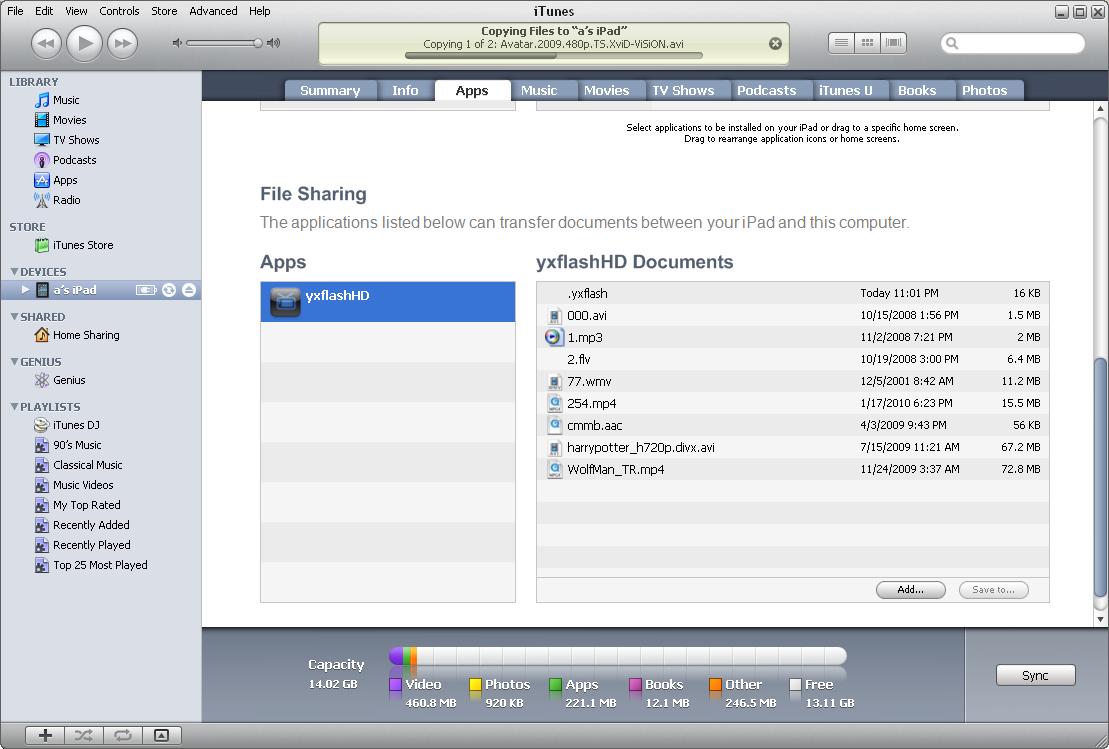1109x749 pixels.
Task: Select harrypotter_h720p.divx.avi file
Action: pyautogui.click(x=792, y=448)
